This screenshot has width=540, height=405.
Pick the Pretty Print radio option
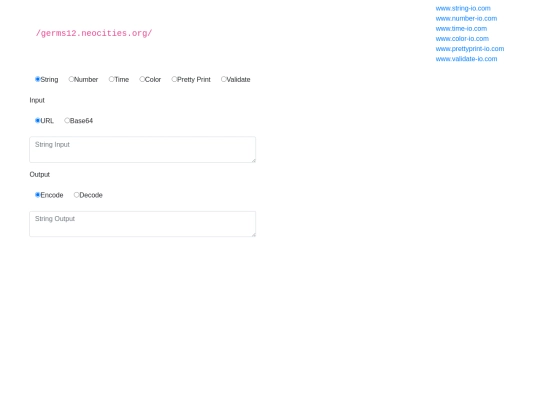(174, 79)
